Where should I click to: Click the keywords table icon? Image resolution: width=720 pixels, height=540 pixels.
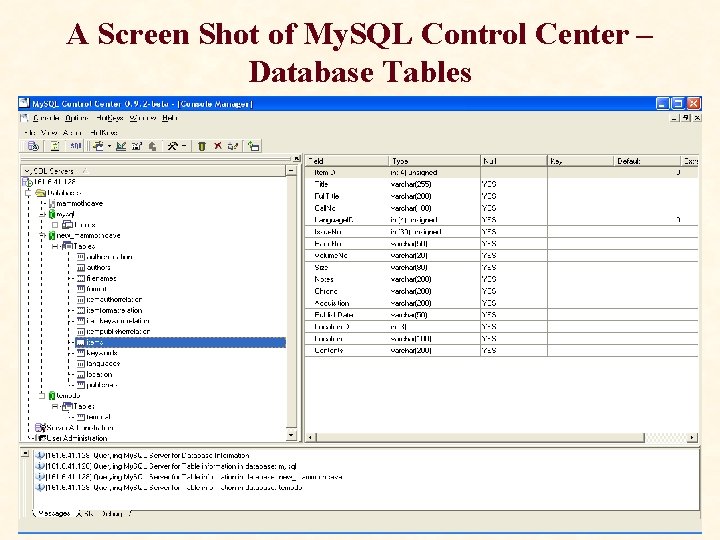point(81,353)
